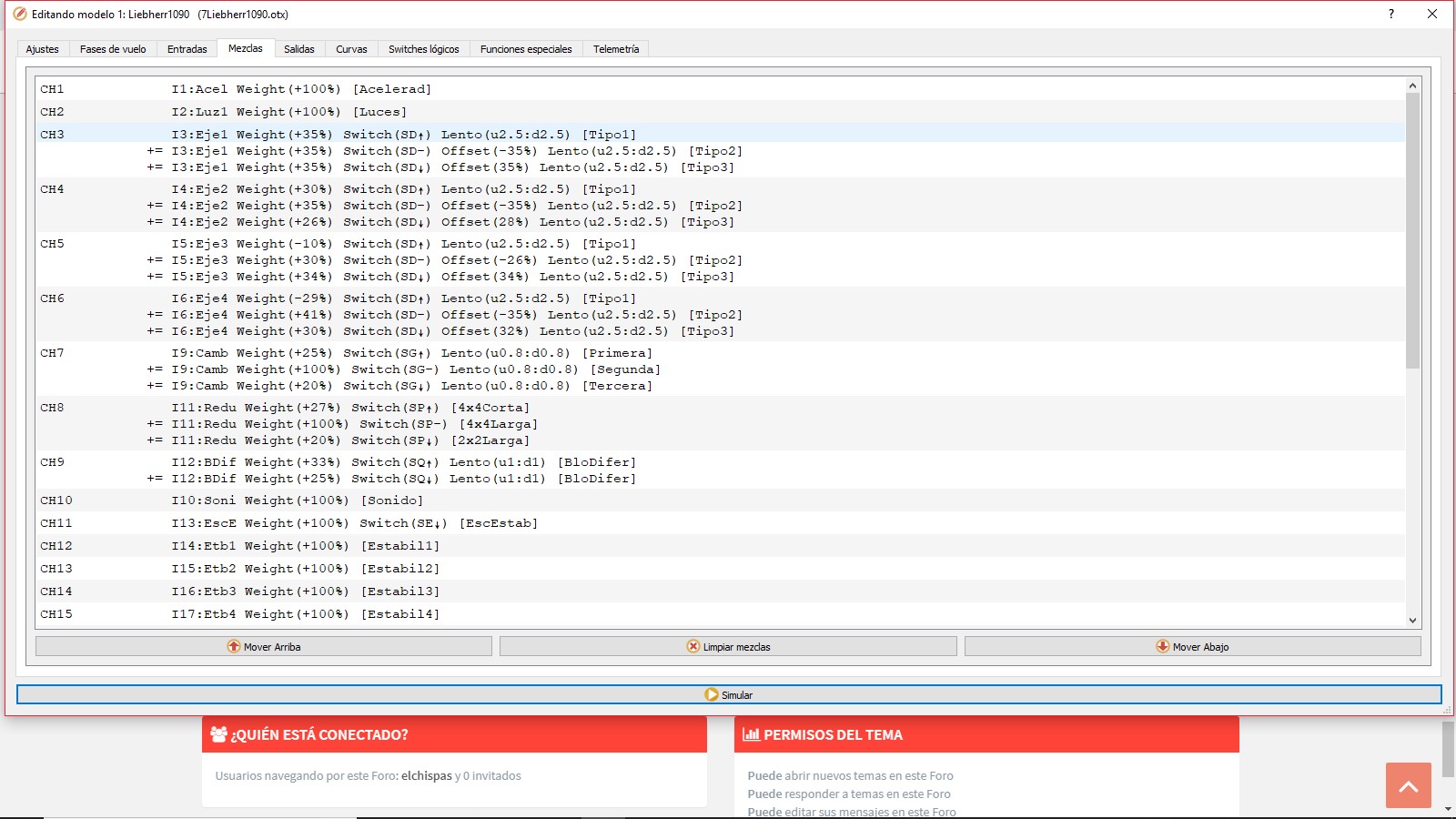Open elchispas user link in forum page
This screenshot has width=1456, height=819.
tap(427, 776)
